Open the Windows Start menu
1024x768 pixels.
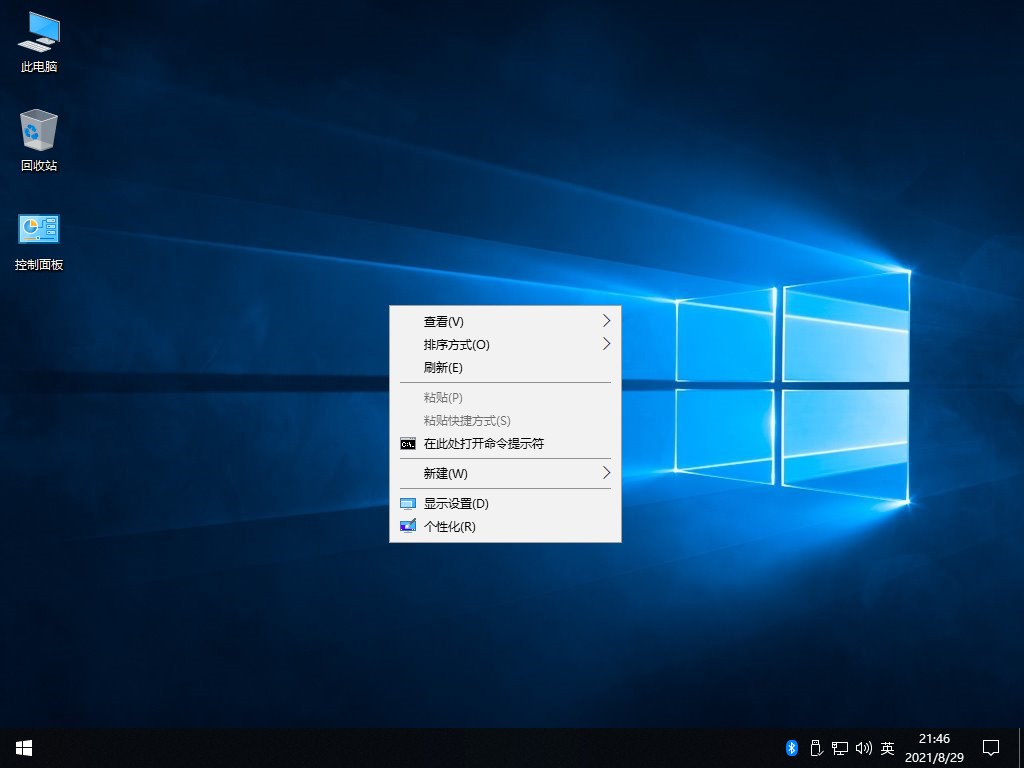click(x=24, y=747)
